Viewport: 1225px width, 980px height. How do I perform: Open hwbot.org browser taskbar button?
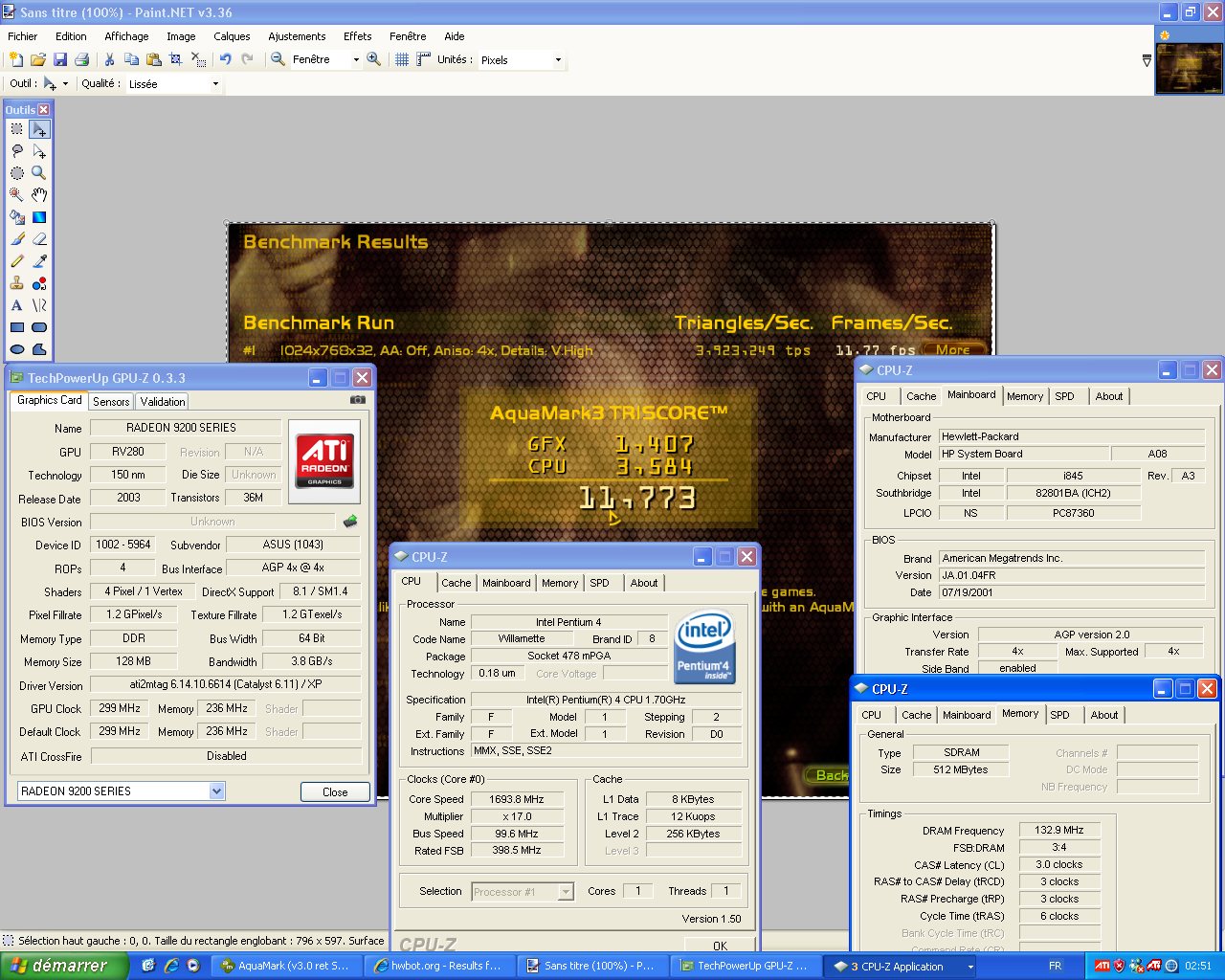(x=439, y=966)
